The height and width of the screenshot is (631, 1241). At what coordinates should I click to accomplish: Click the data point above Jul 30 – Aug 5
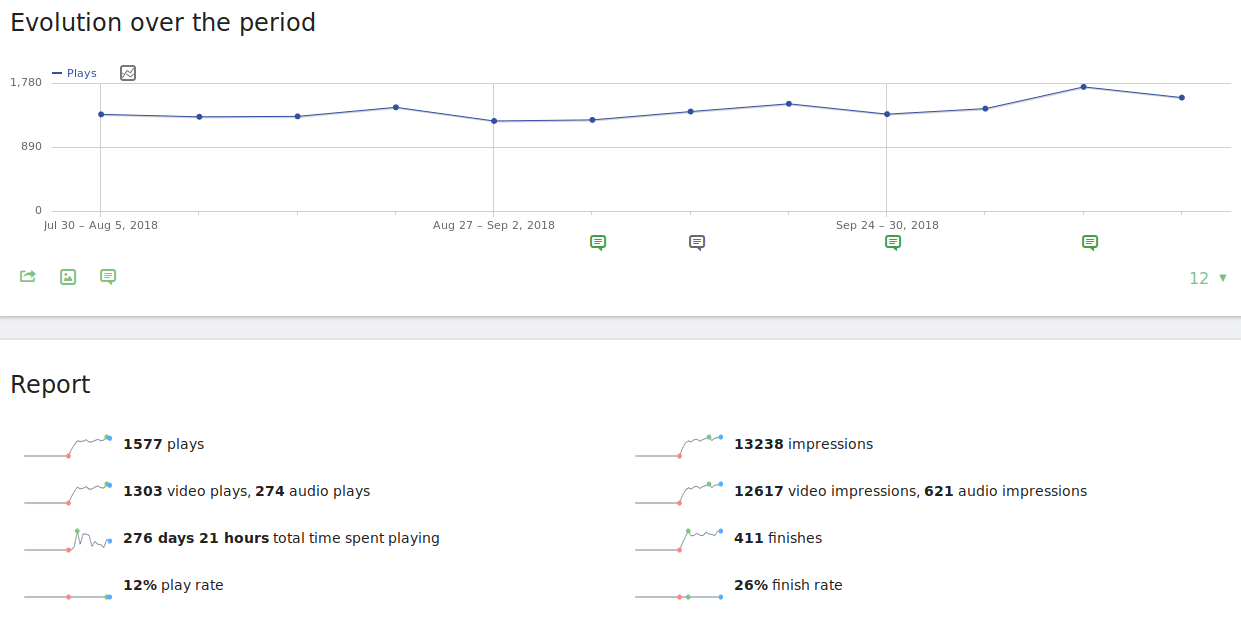(101, 114)
